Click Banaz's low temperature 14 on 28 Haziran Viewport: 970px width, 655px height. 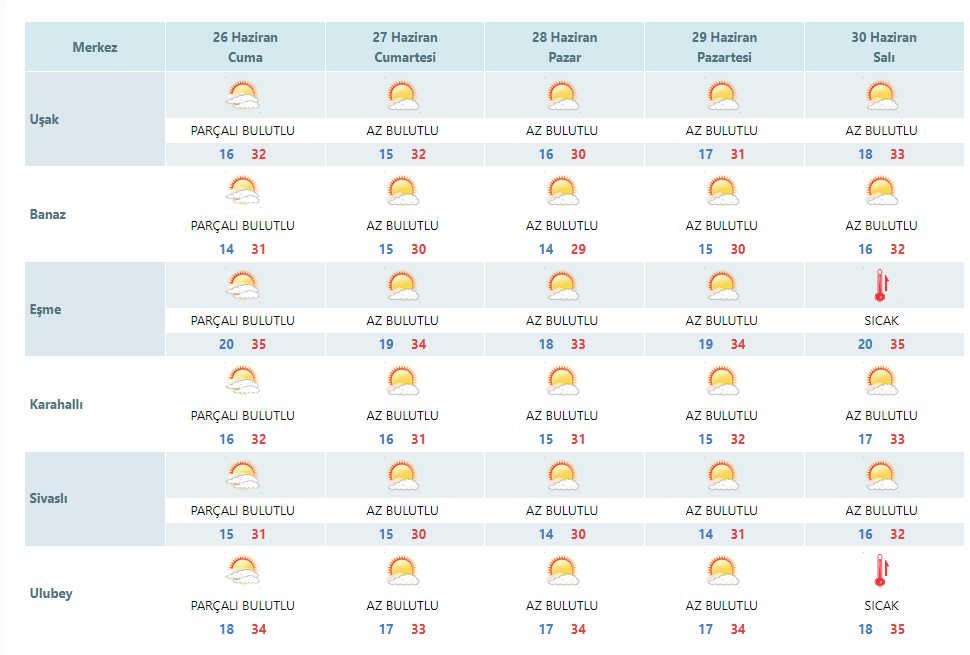(x=546, y=250)
